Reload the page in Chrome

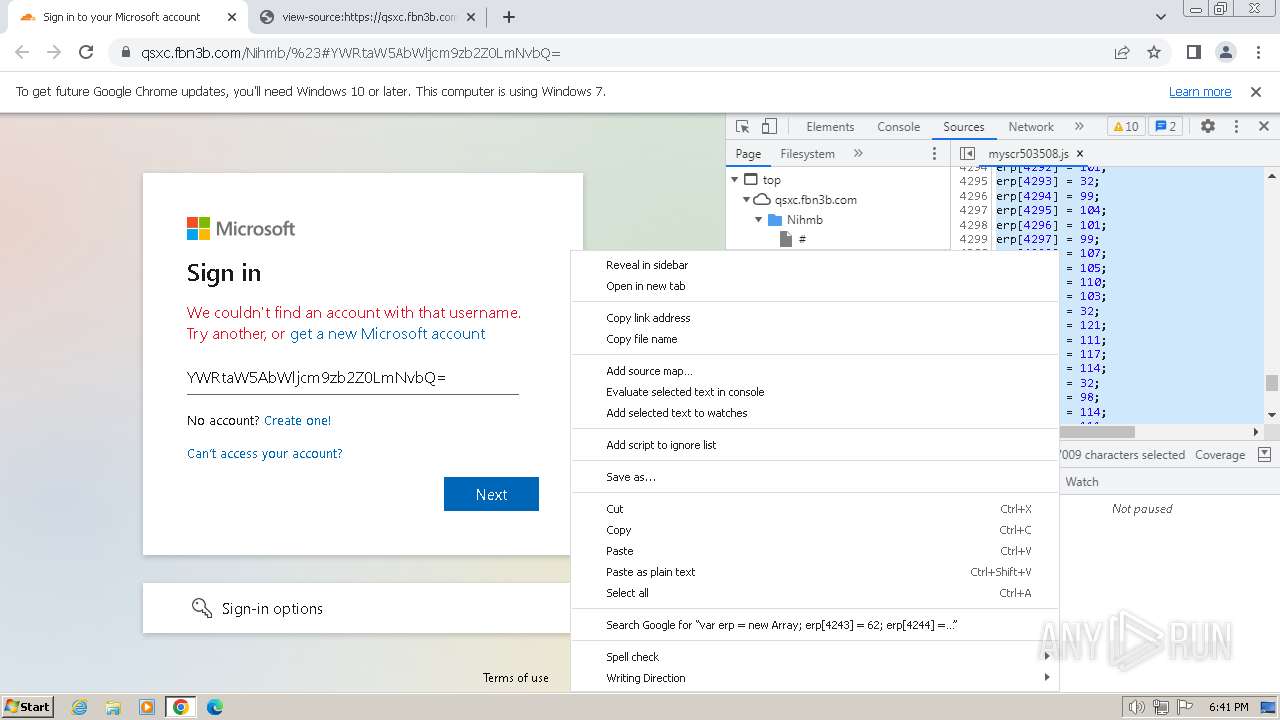[86, 53]
